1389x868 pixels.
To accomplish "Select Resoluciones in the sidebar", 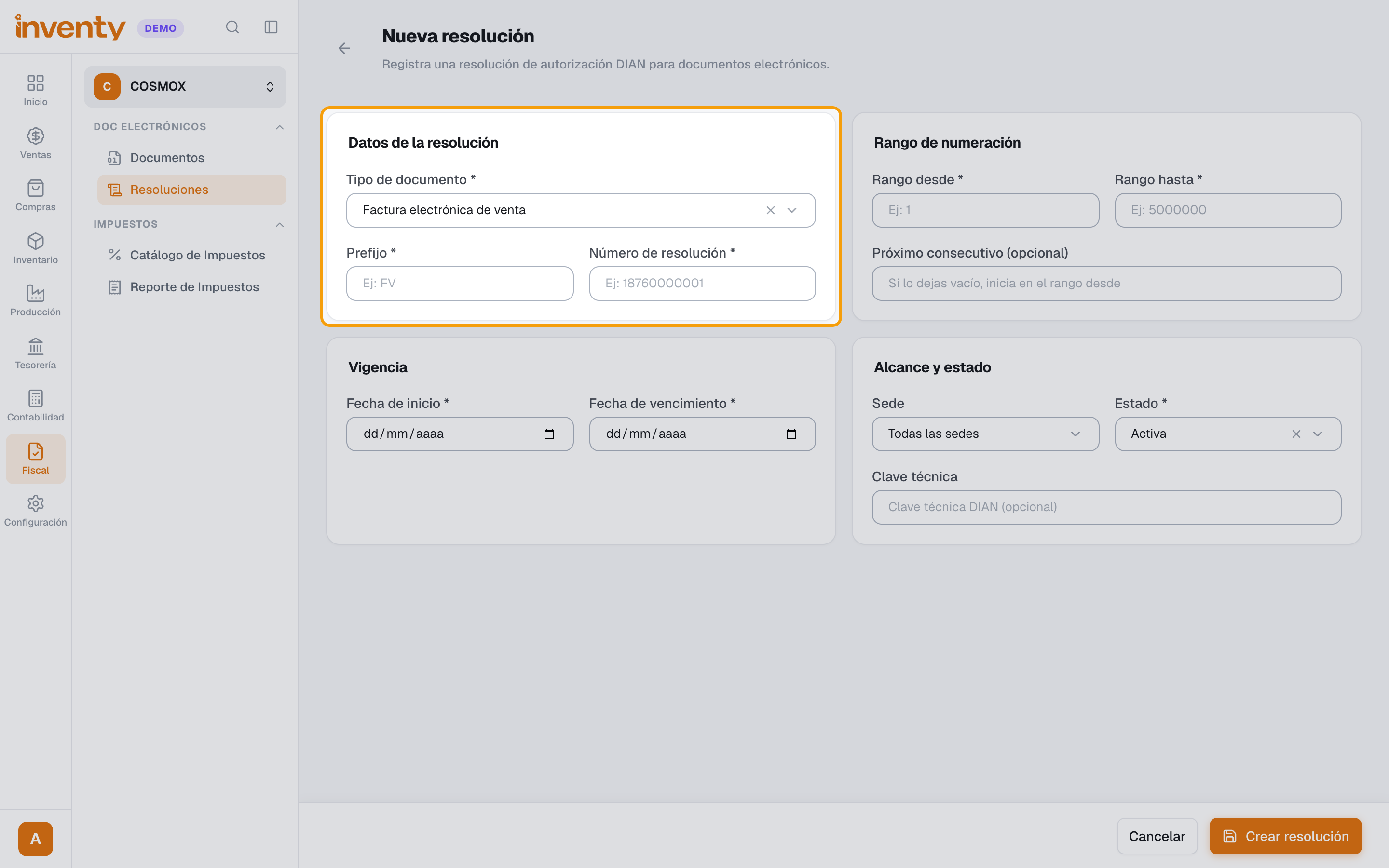I will click(191, 190).
